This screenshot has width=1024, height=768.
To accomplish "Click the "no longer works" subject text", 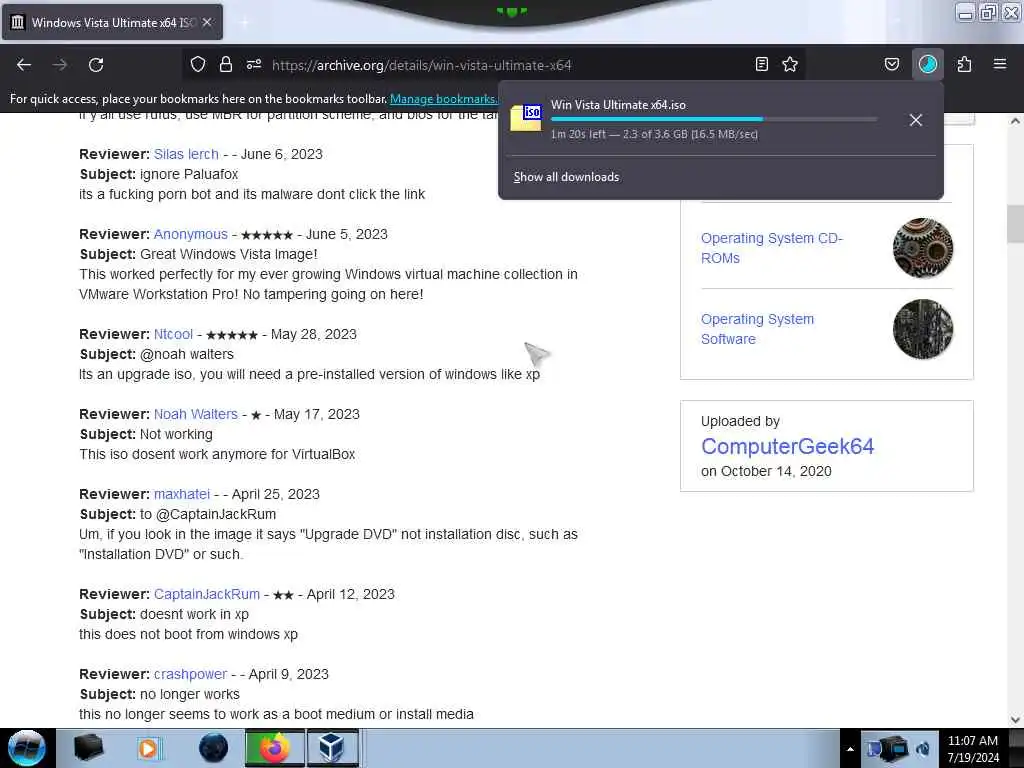I will (190, 694).
